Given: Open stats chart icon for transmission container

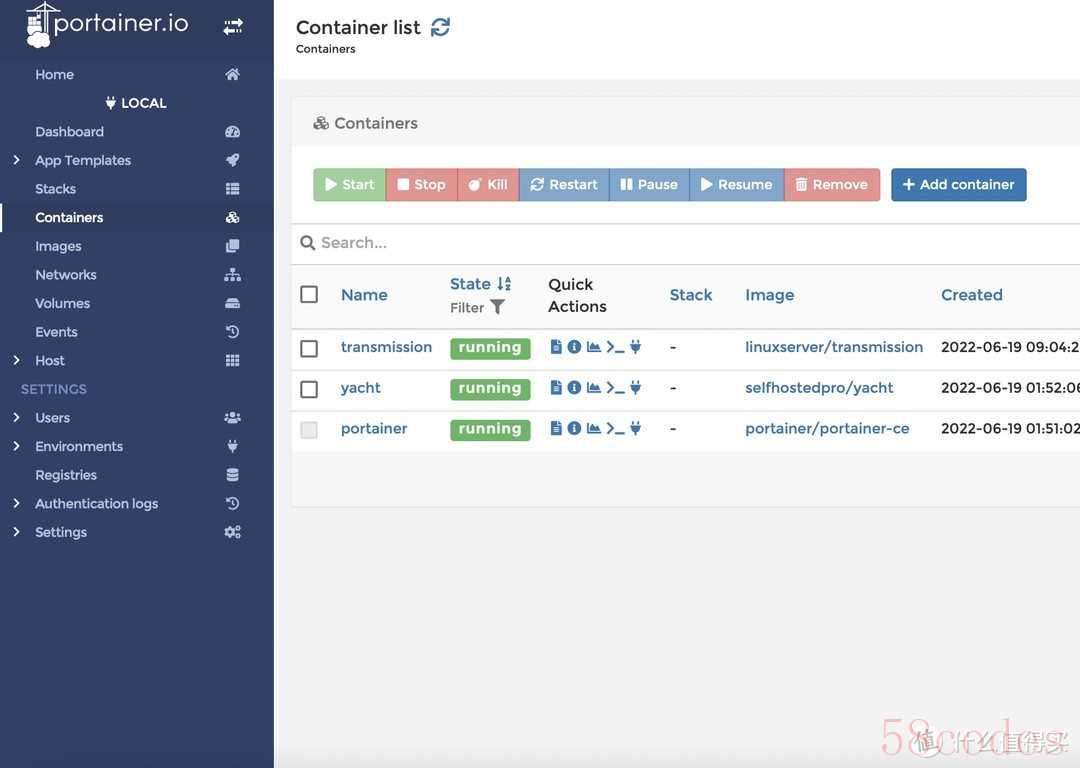Looking at the screenshot, I should pyautogui.click(x=594, y=346).
